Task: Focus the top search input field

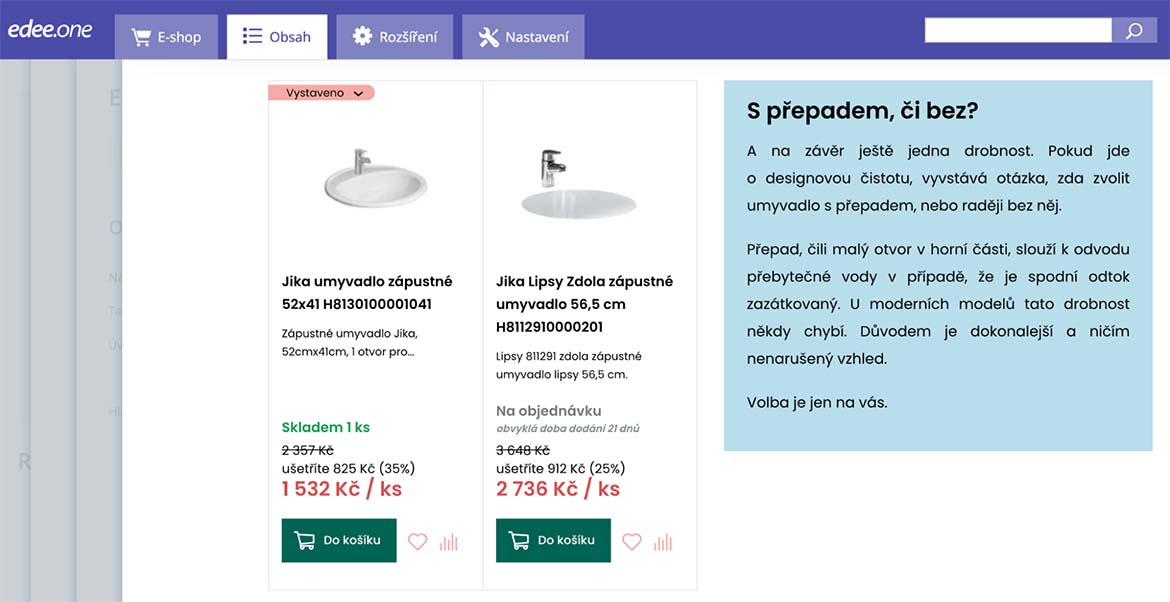Action: 1018,31
